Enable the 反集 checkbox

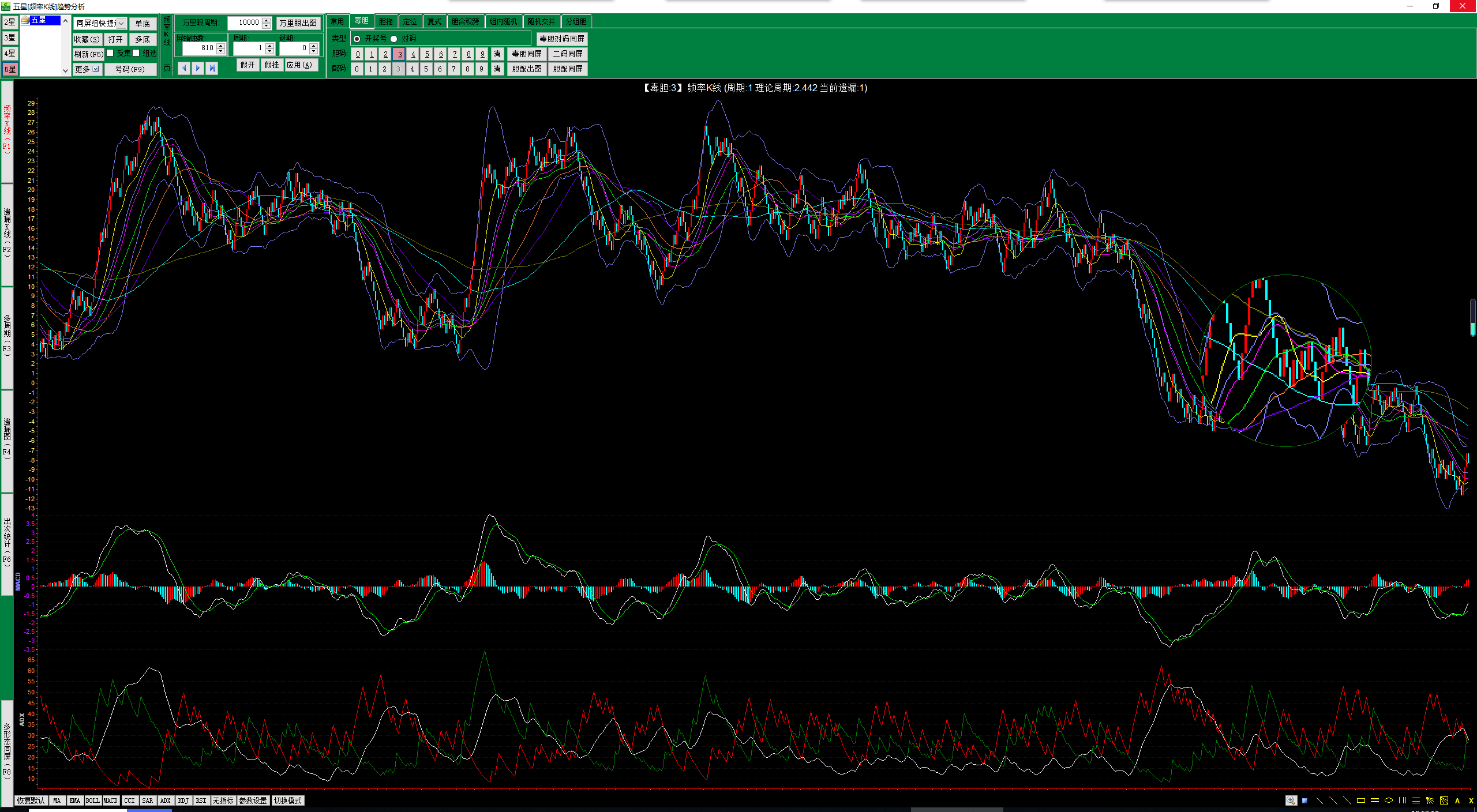[x=110, y=53]
